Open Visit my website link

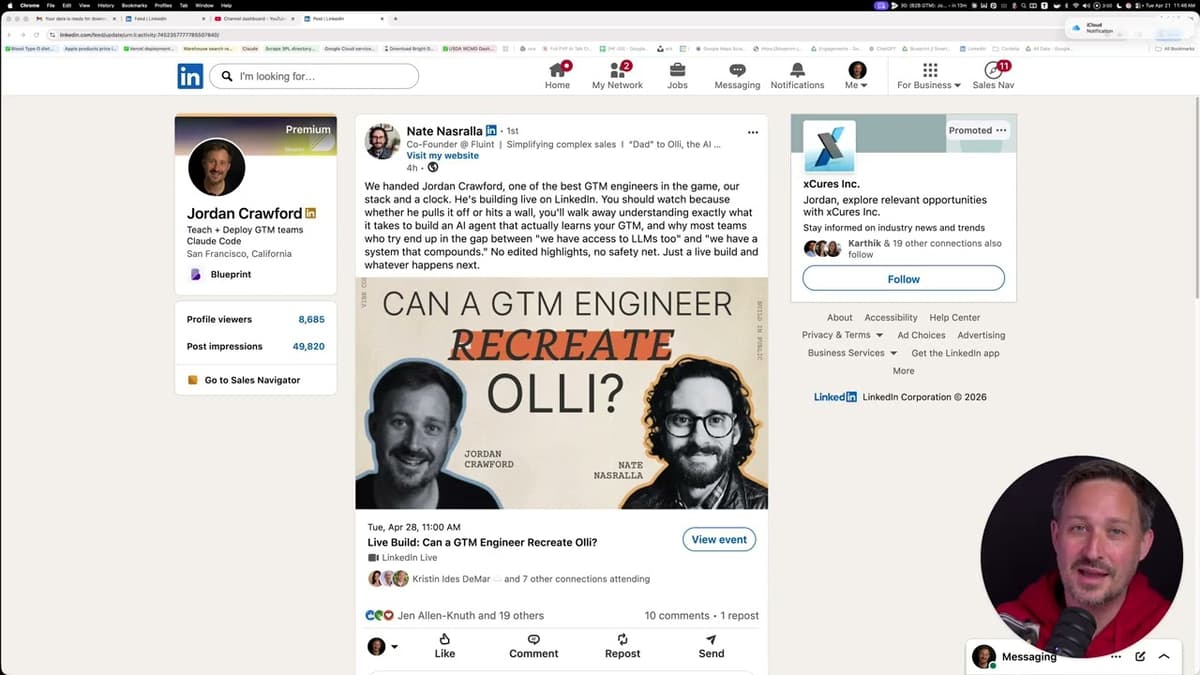click(x=442, y=156)
